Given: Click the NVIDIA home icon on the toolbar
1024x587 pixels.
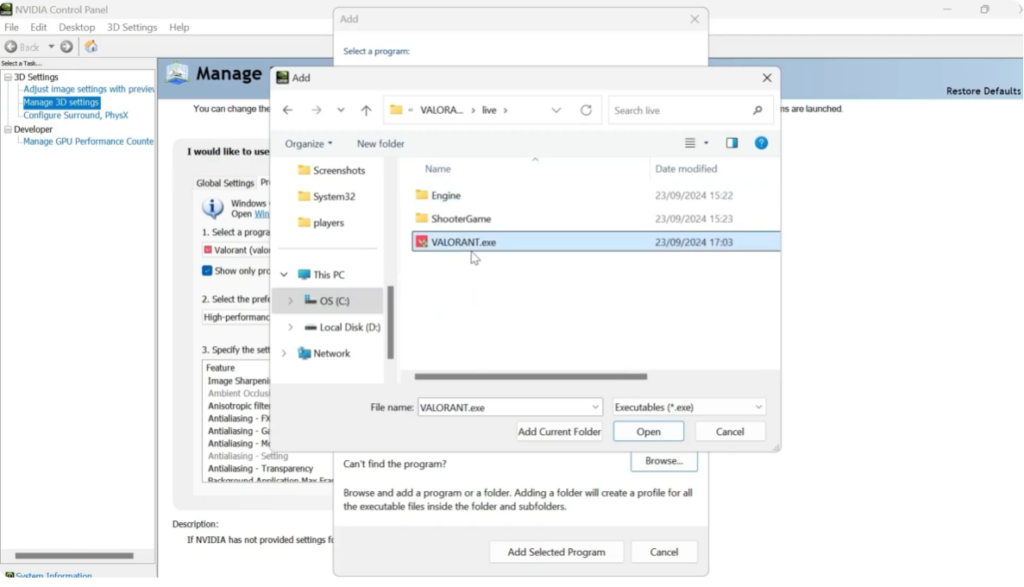Looking at the screenshot, I should tap(90, 47).
